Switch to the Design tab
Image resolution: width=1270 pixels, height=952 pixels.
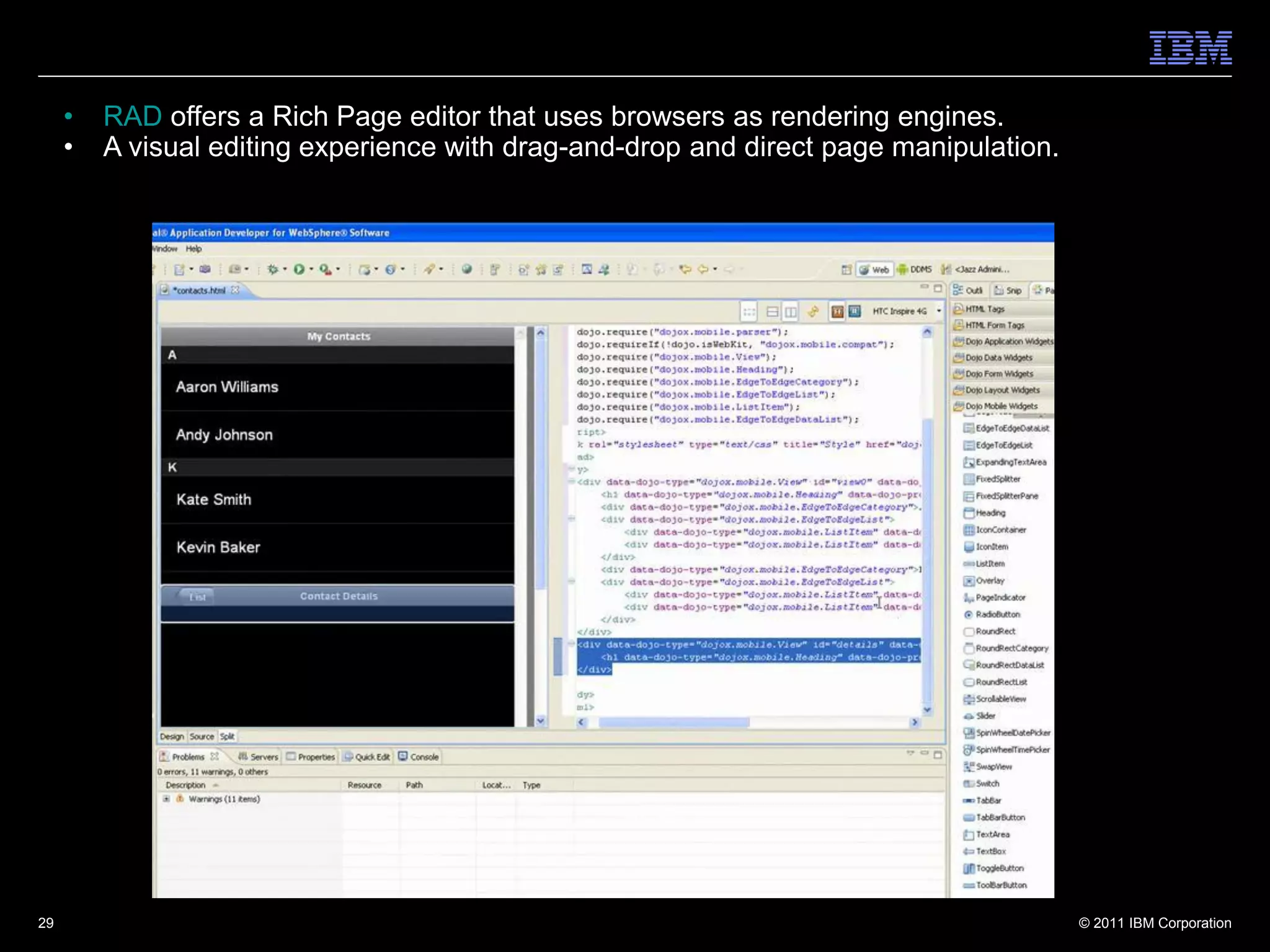coord(172,736)
